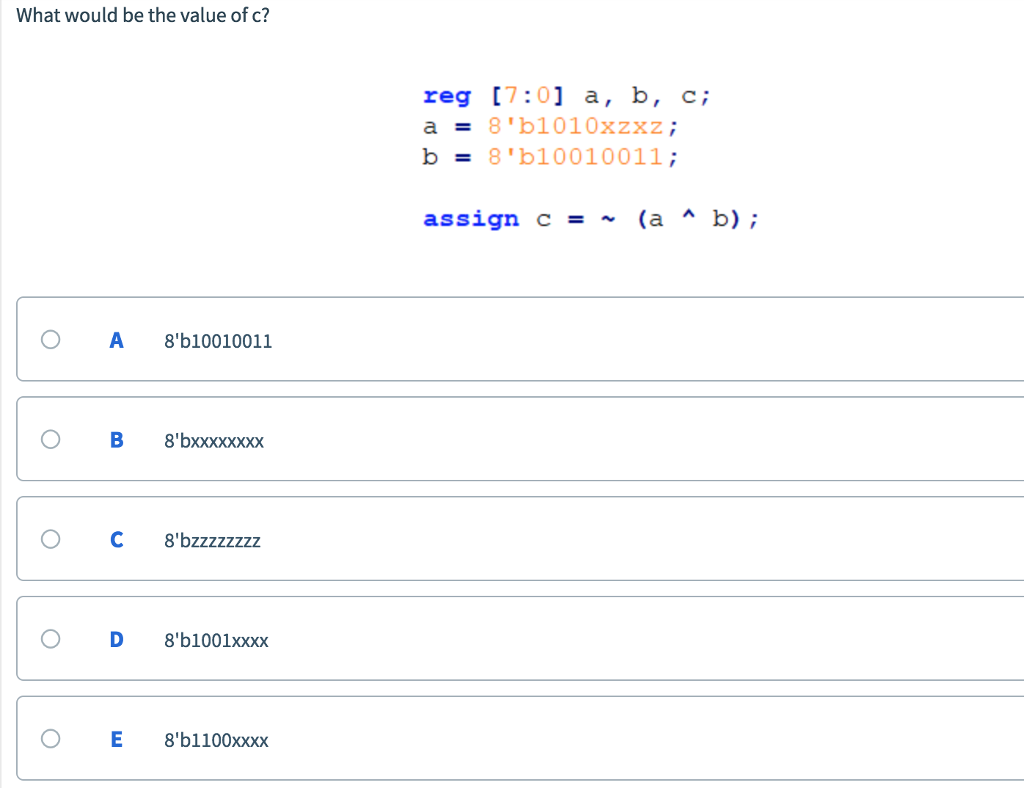1024x788 pixels.
Task: Select the radio button for option C
Action: (x=50, y=538)
